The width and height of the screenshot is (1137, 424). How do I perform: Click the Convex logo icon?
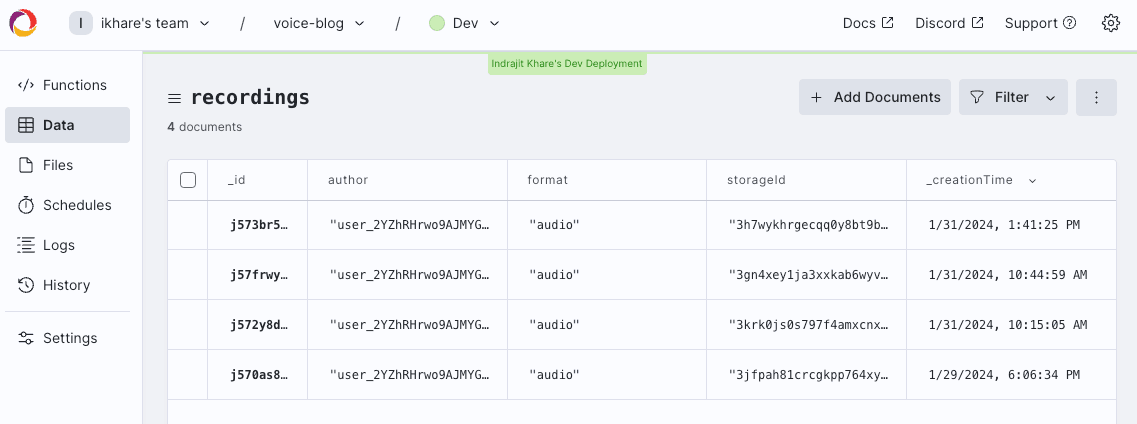pyautogui.click(x=23, y=23)
